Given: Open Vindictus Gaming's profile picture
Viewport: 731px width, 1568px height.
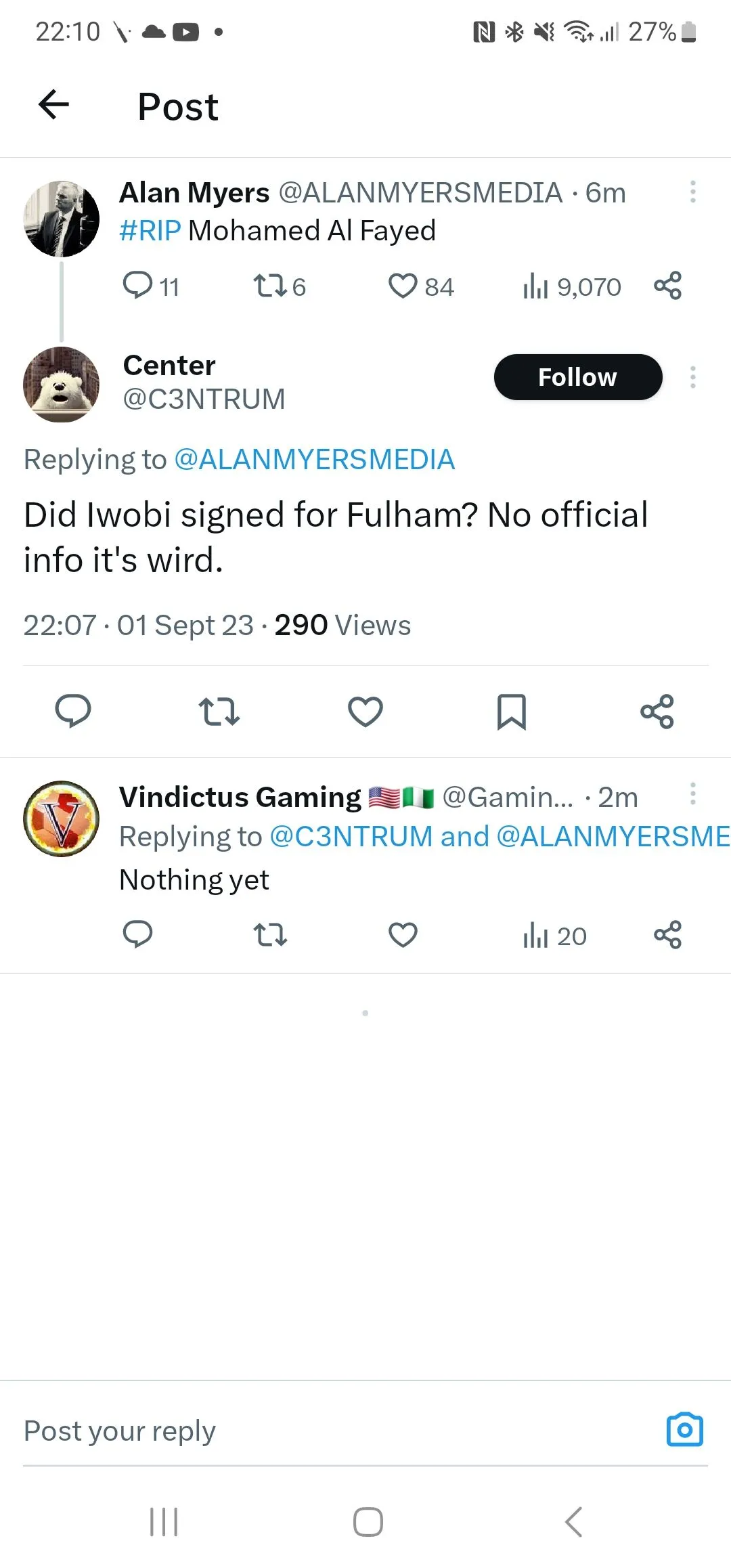Looking at the screenshot, I should pyautogui.click(x=62, y=819).
